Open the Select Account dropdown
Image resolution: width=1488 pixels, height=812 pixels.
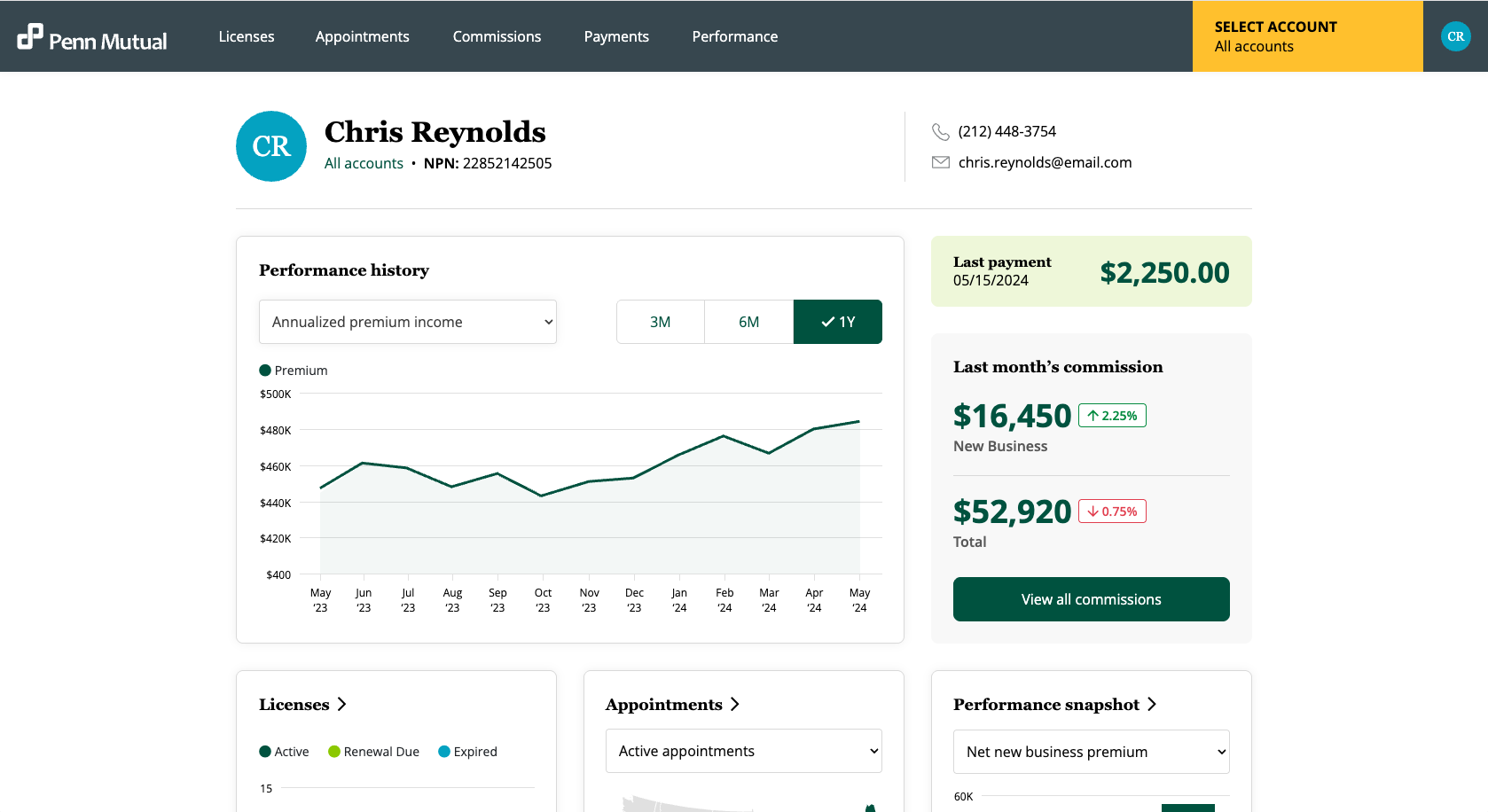pos(1308,36)
